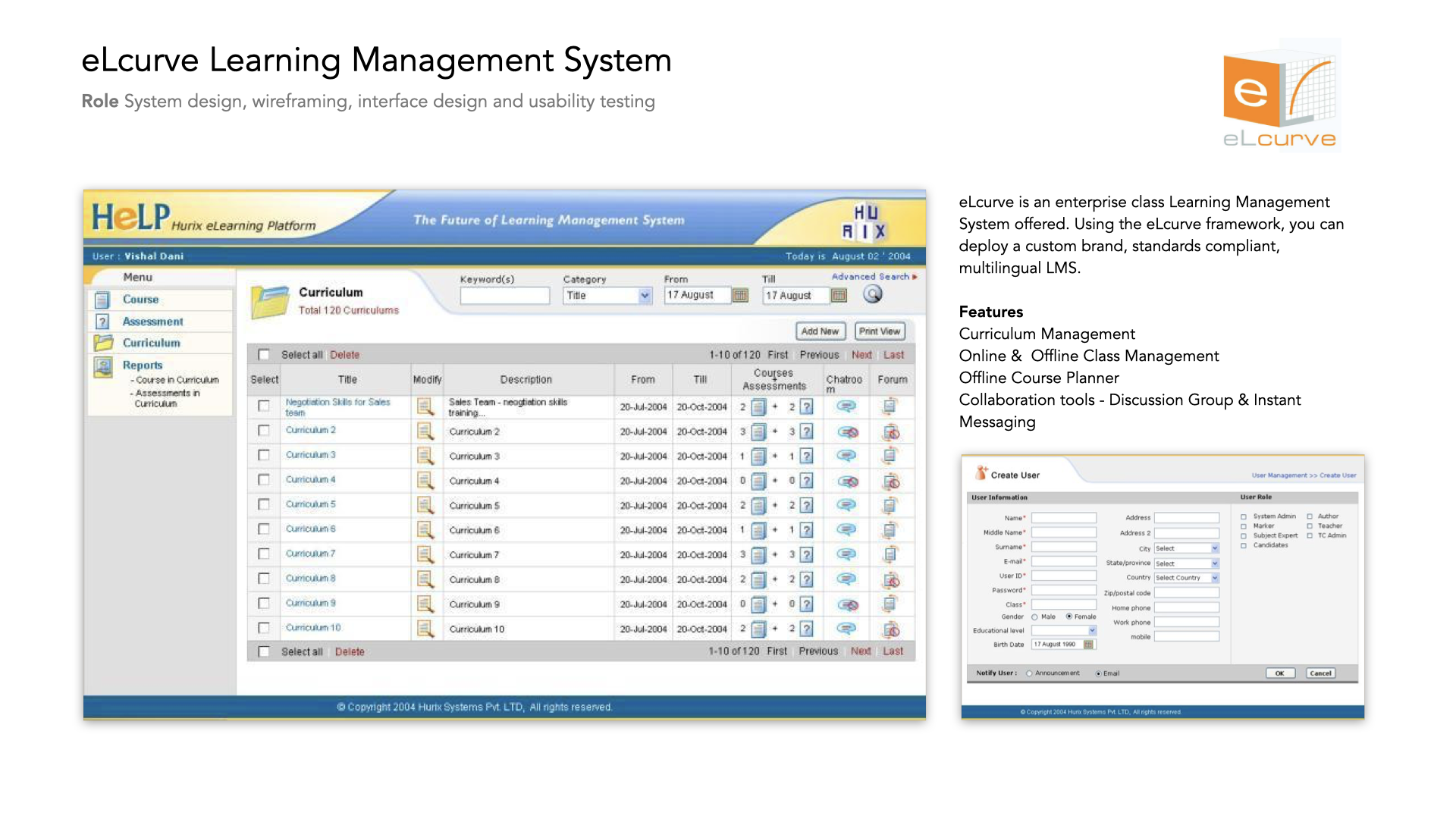Open chatroom icon for Curriculum 3

pyautogui.click(x=846, y=456)
